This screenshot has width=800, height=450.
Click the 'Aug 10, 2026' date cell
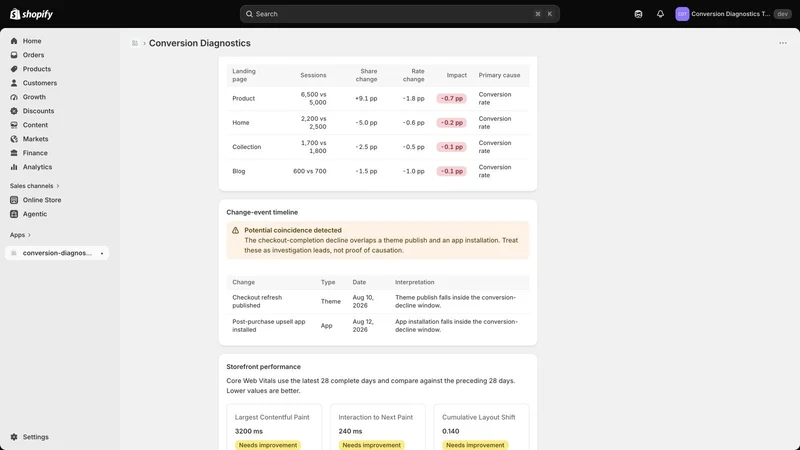click(x=363, y=301)
